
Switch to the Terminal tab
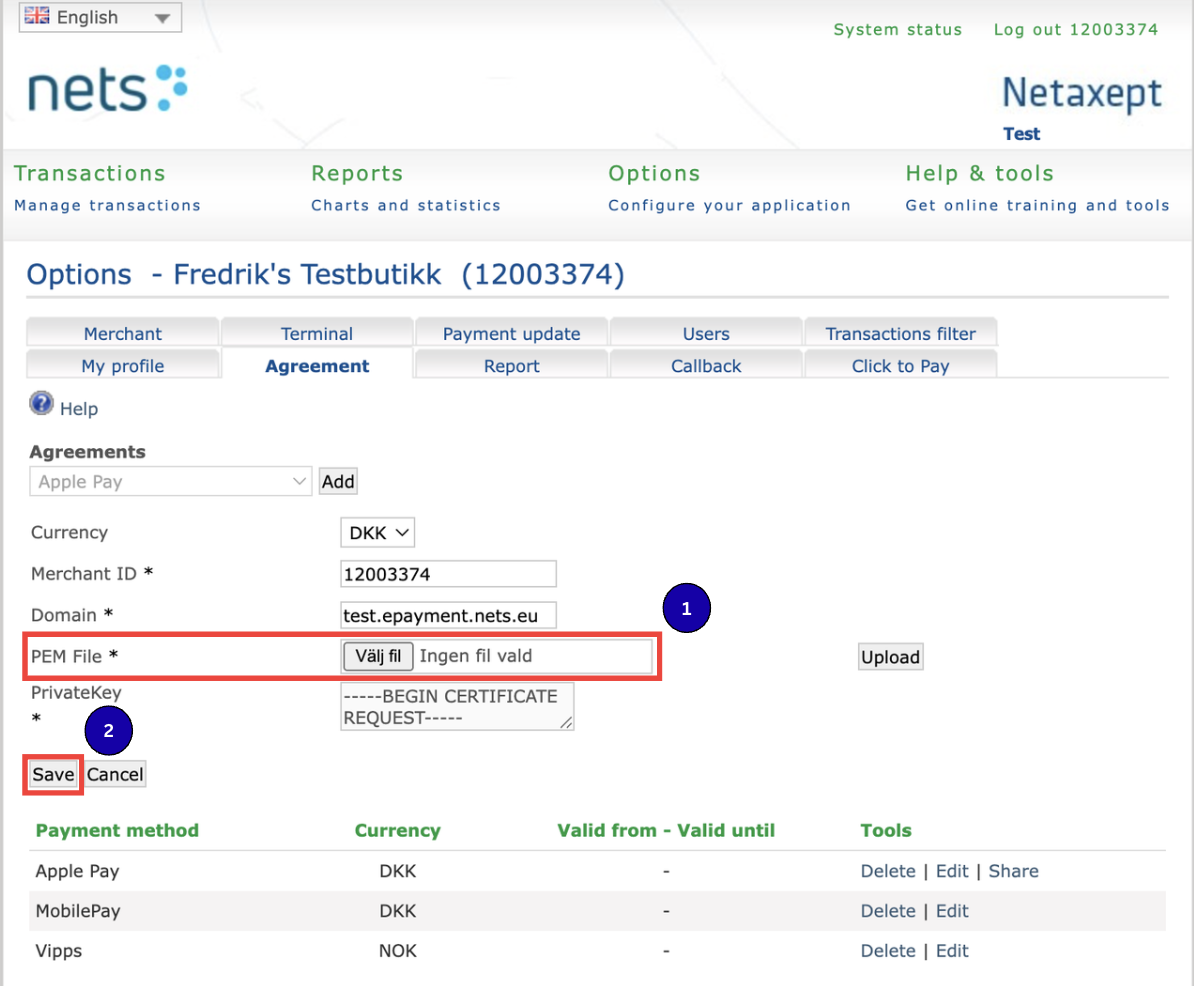pyautogui.click(x=317, y=333)
